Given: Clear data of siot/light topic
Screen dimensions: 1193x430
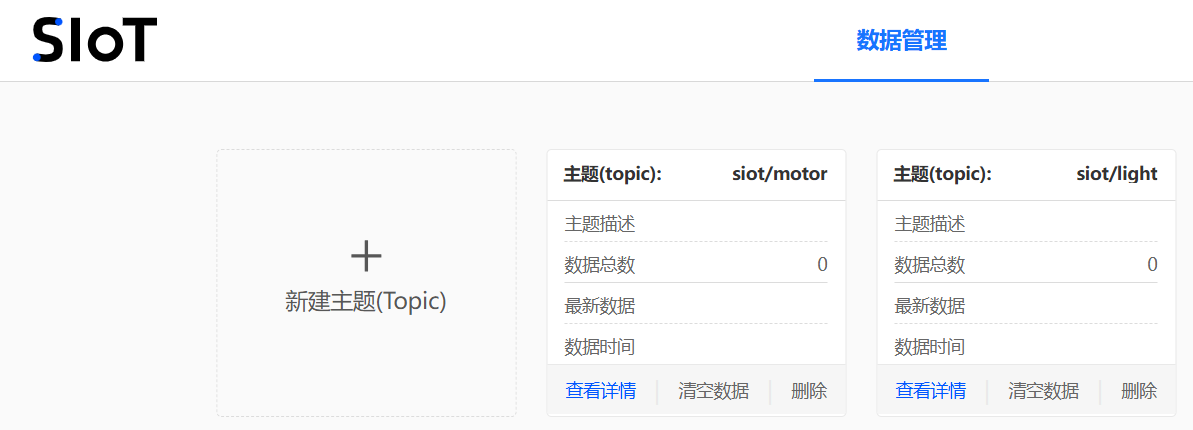Looking at the screenshot, I should pos(1044,392).
